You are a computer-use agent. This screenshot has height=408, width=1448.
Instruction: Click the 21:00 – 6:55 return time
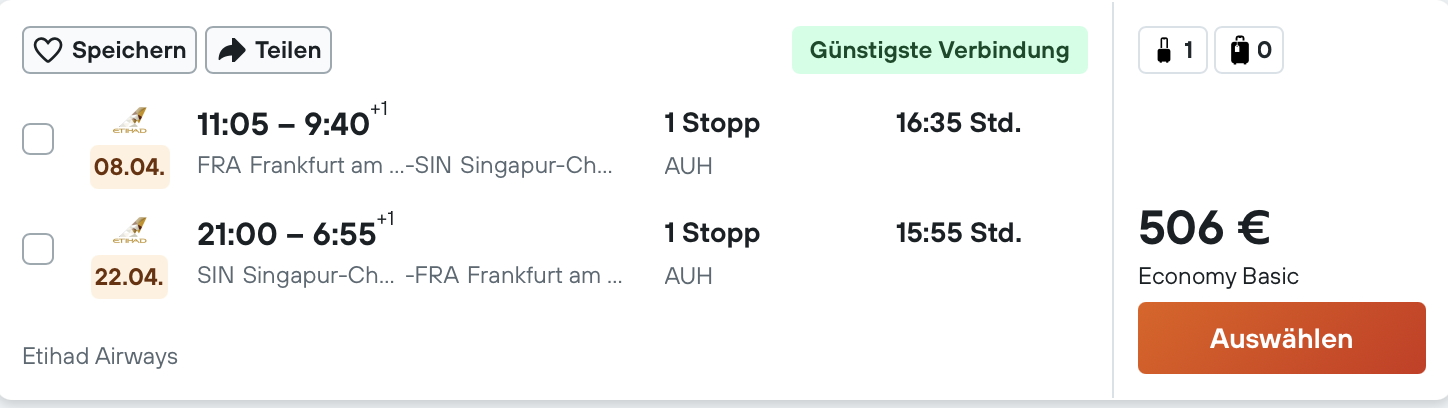[x=287, y=235]
